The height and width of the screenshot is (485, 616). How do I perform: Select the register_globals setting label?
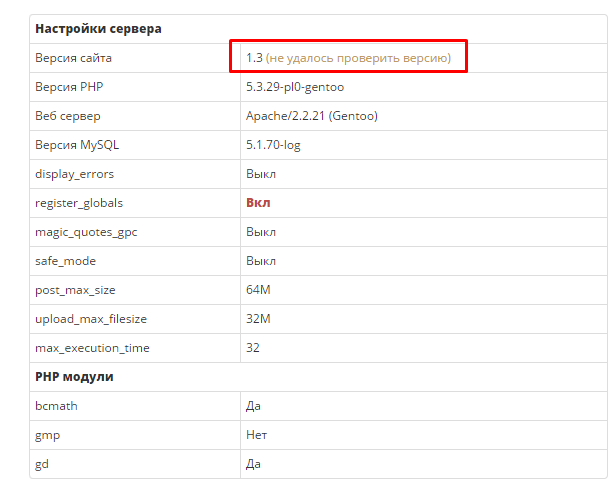(x=79, y=203)
